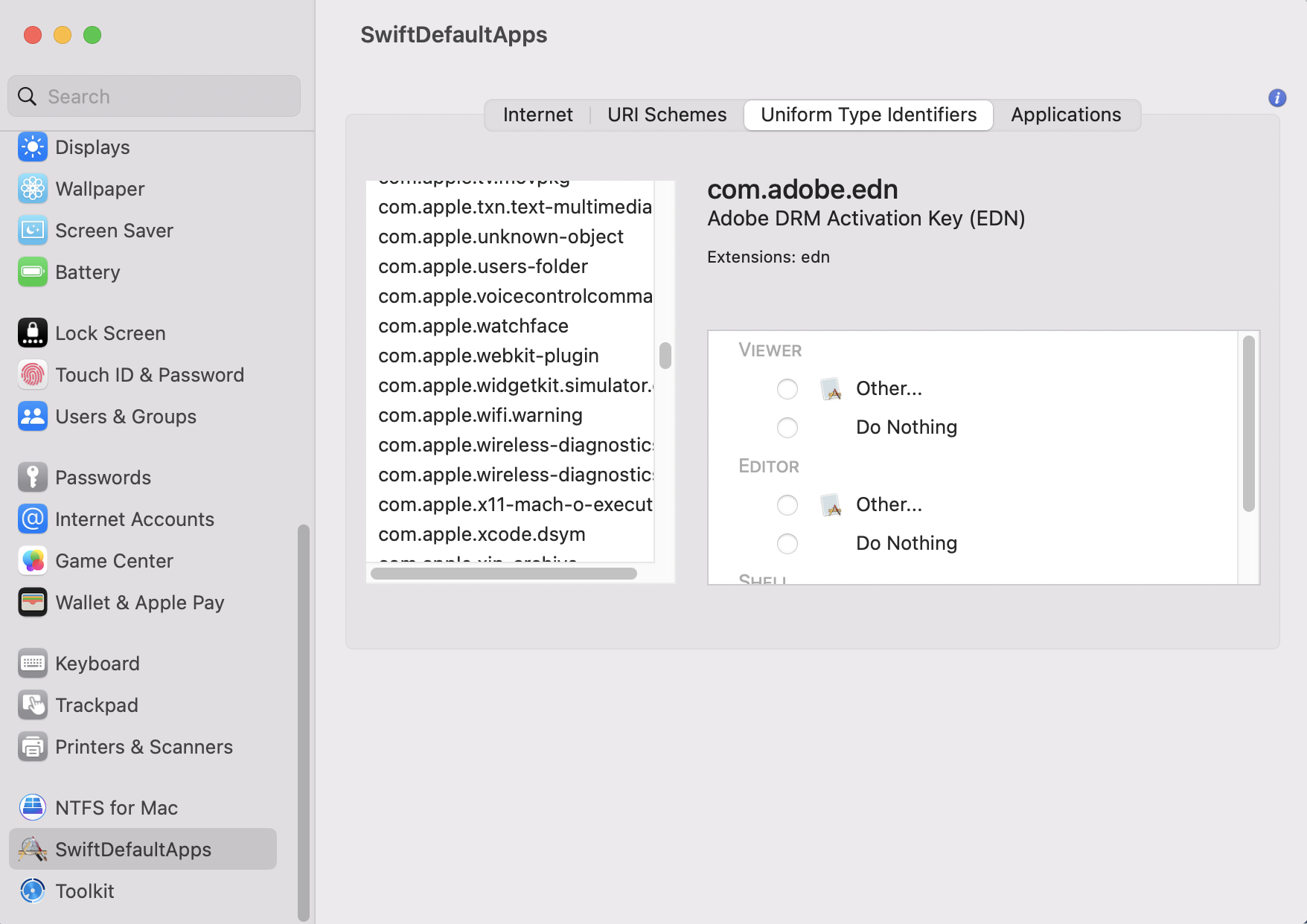Image resolution: width=1307 pixels, height=924 pixels.
Task: Open Displays settings icon
Action: [33, 147]
